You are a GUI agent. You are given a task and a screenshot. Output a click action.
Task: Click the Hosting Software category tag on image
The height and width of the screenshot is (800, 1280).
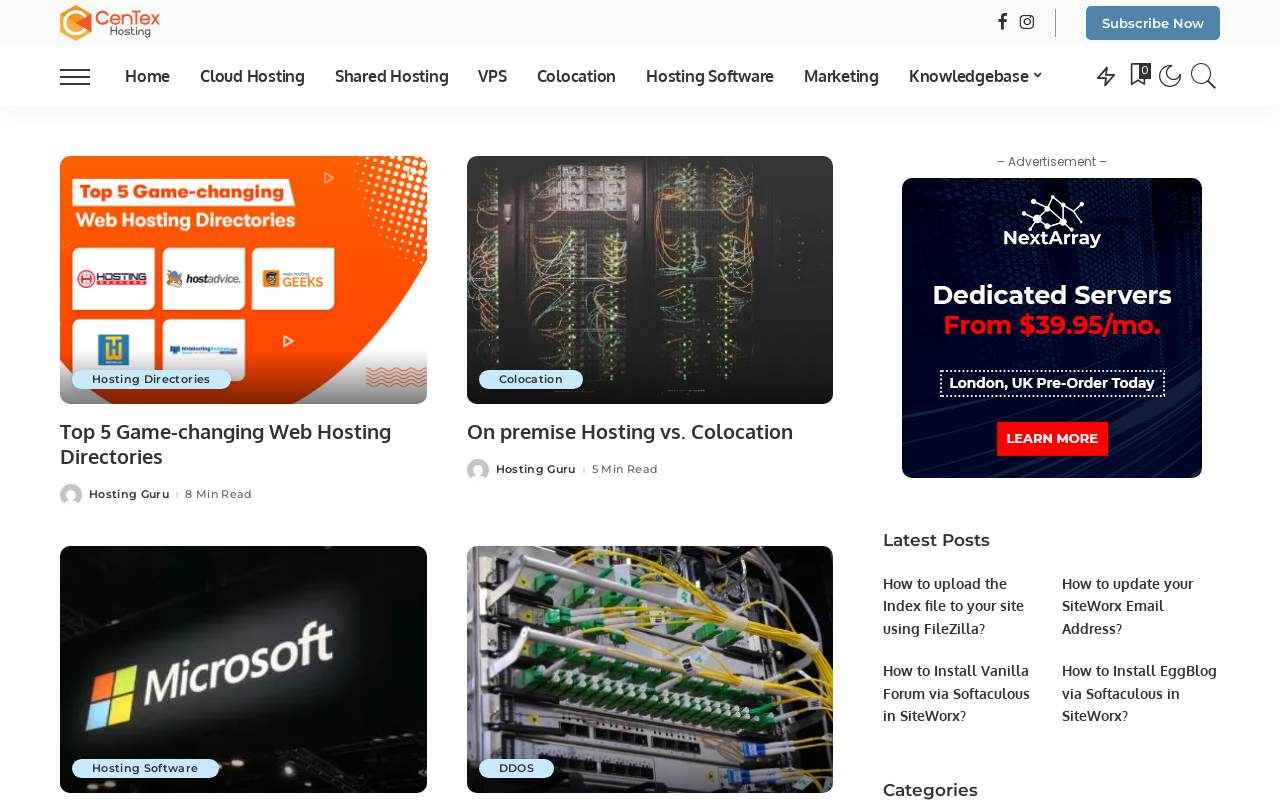[145, 768]
